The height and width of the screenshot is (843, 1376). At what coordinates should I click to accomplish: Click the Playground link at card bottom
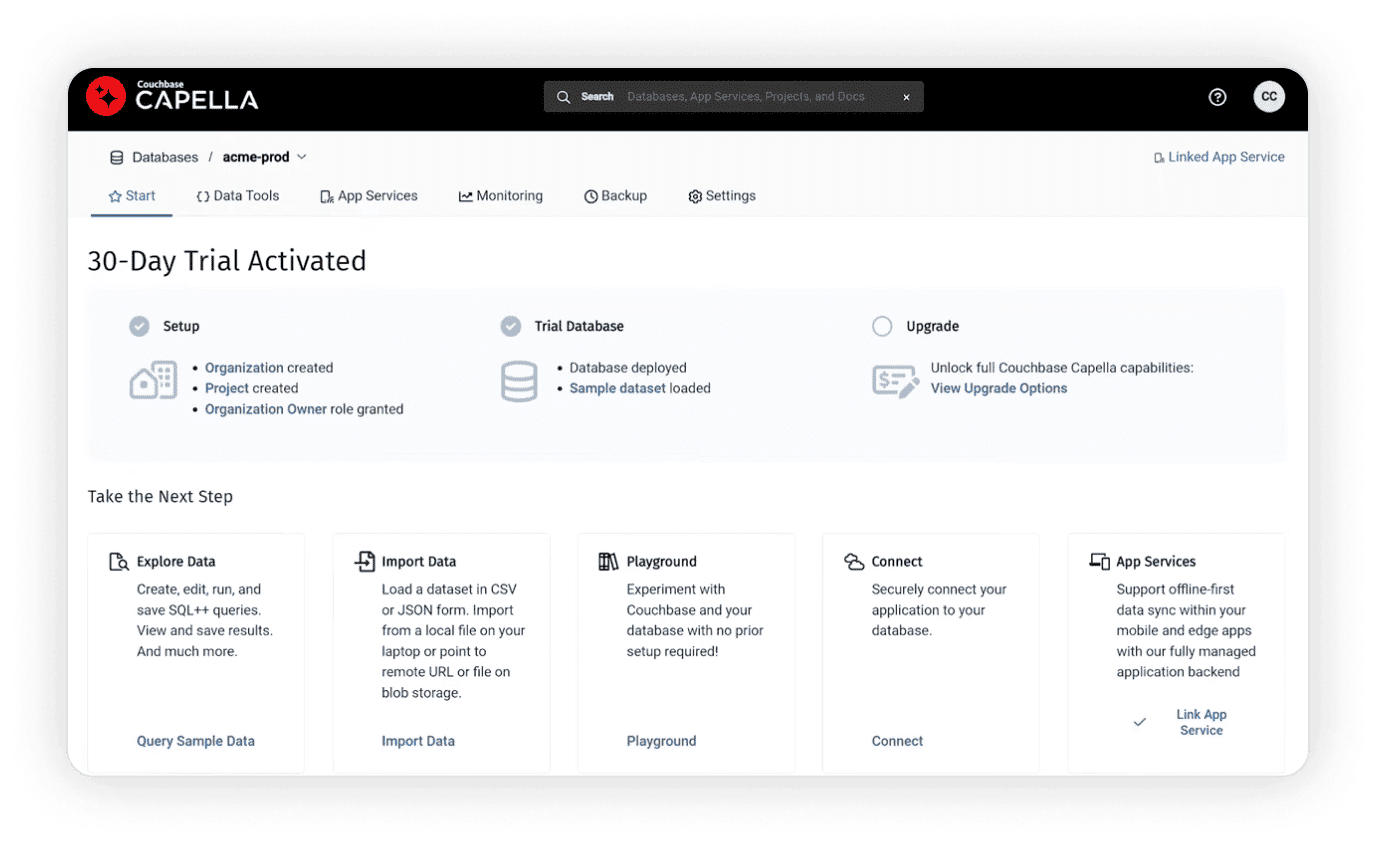click(x=661, y=741)
